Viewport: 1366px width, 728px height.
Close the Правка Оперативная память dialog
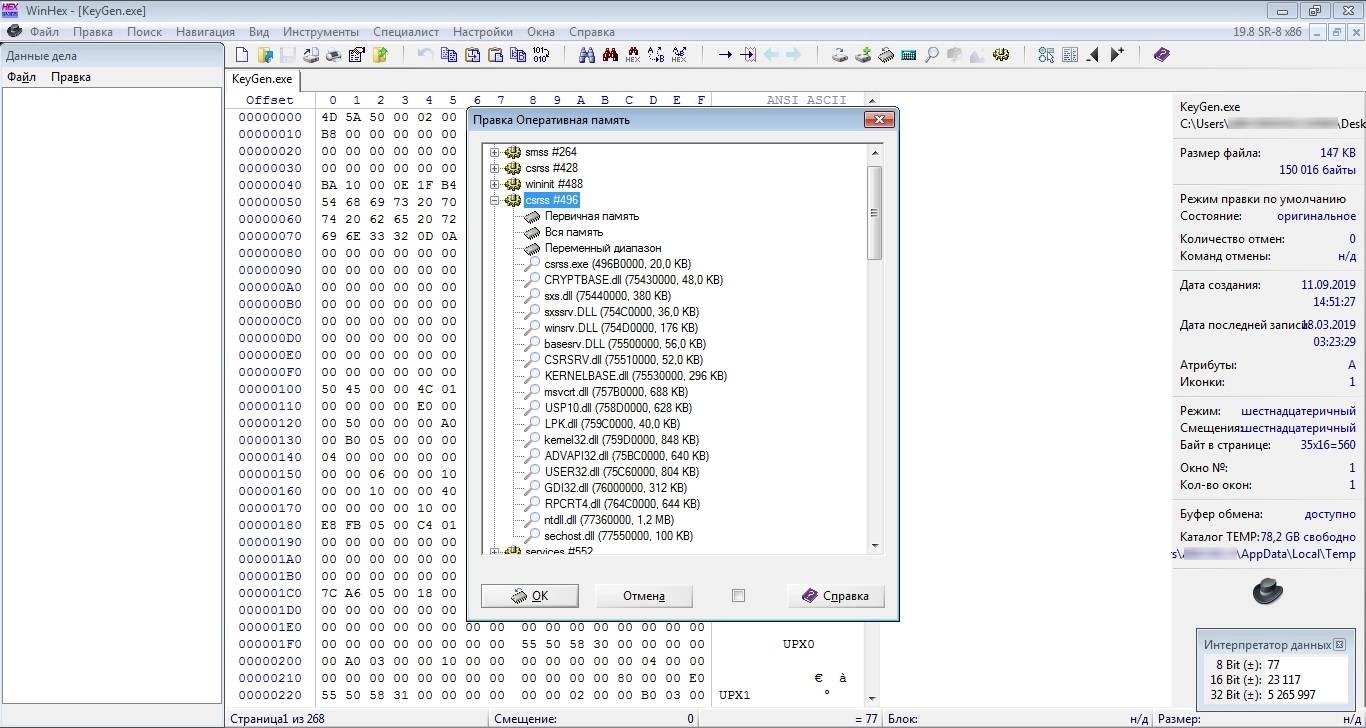point(879,120)
